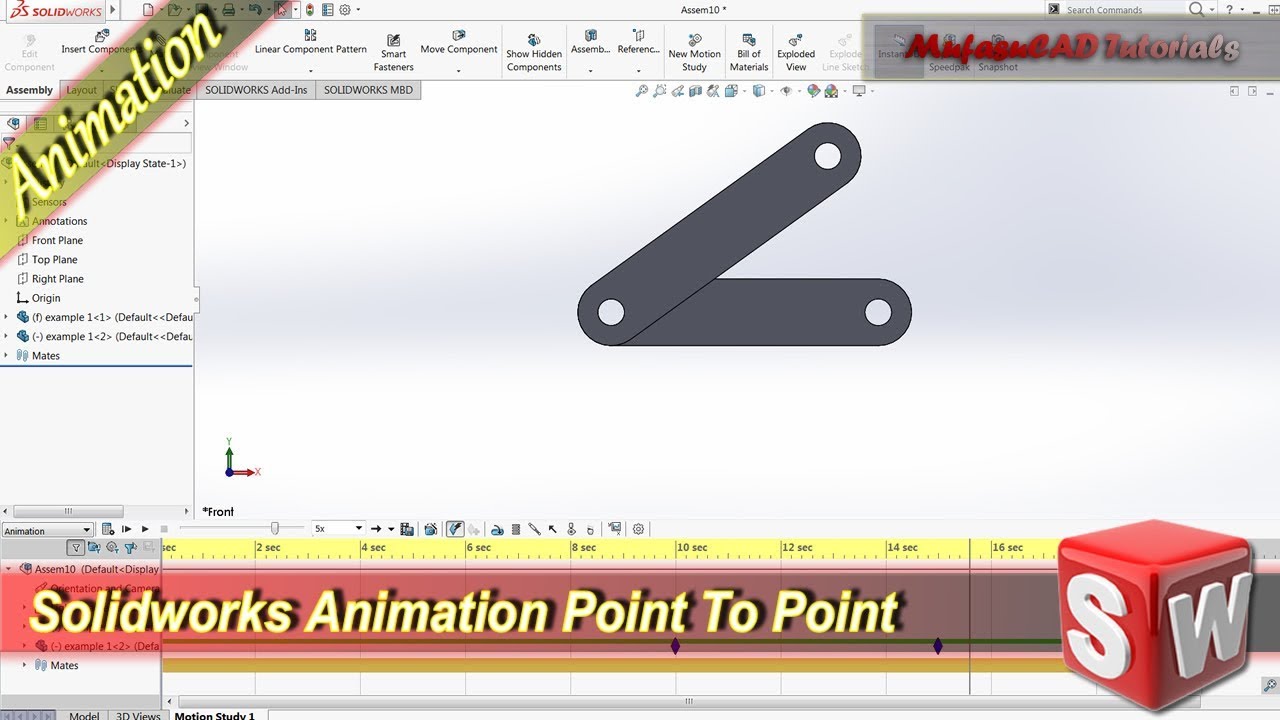Viewport: 1280px width, 720px height.
Task: Expand Mates in the feature tree
Action: [x=6, y=355]
